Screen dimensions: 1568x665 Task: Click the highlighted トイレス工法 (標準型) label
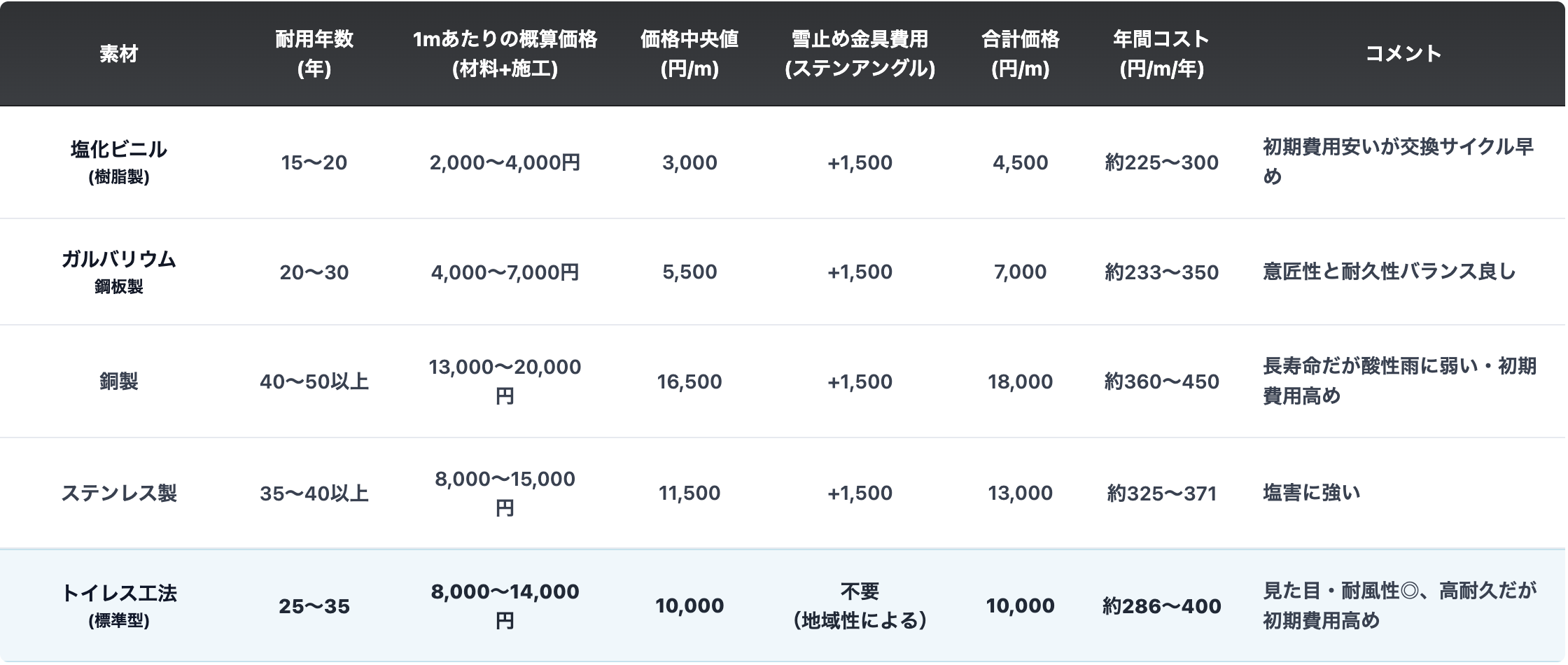pyautogui.click(x=118, y=605)
